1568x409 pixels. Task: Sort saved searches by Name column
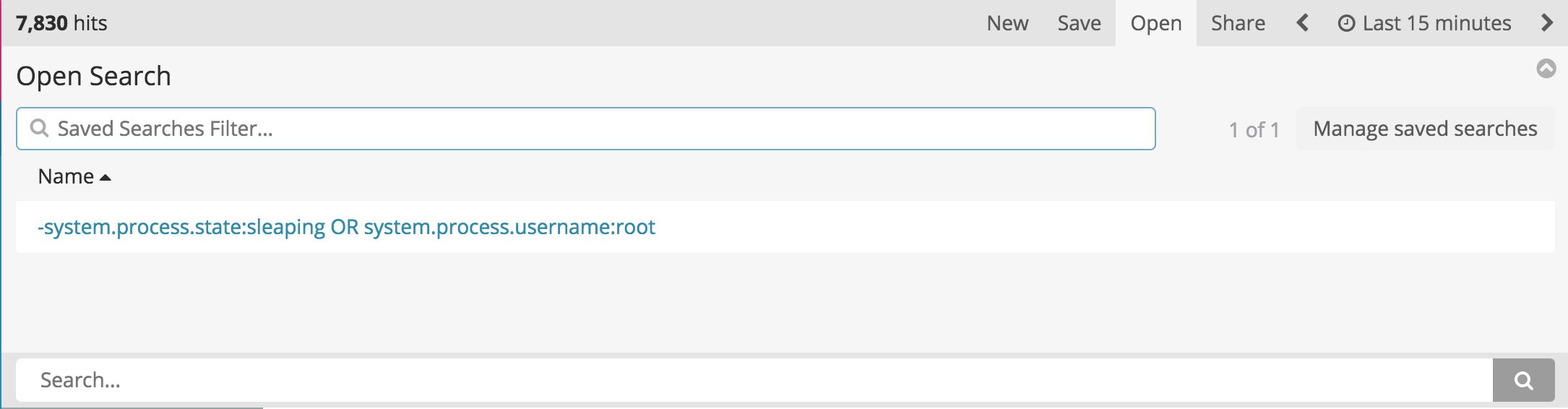pyautogui.click(x=66, y=176)
